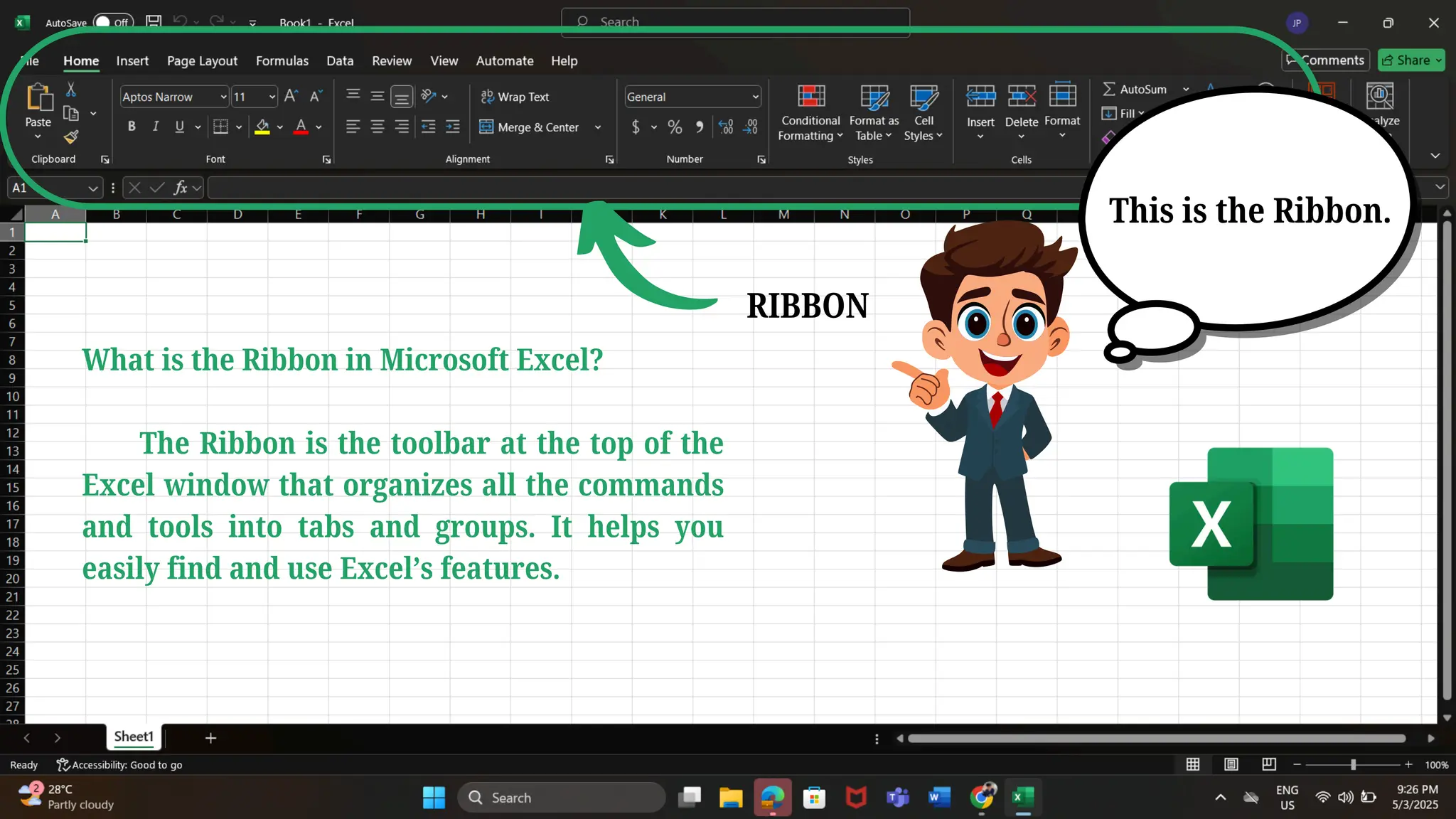Click the Copy icon in Clipboard
The width and height of the screenshot is (1456, 819).
70,114
